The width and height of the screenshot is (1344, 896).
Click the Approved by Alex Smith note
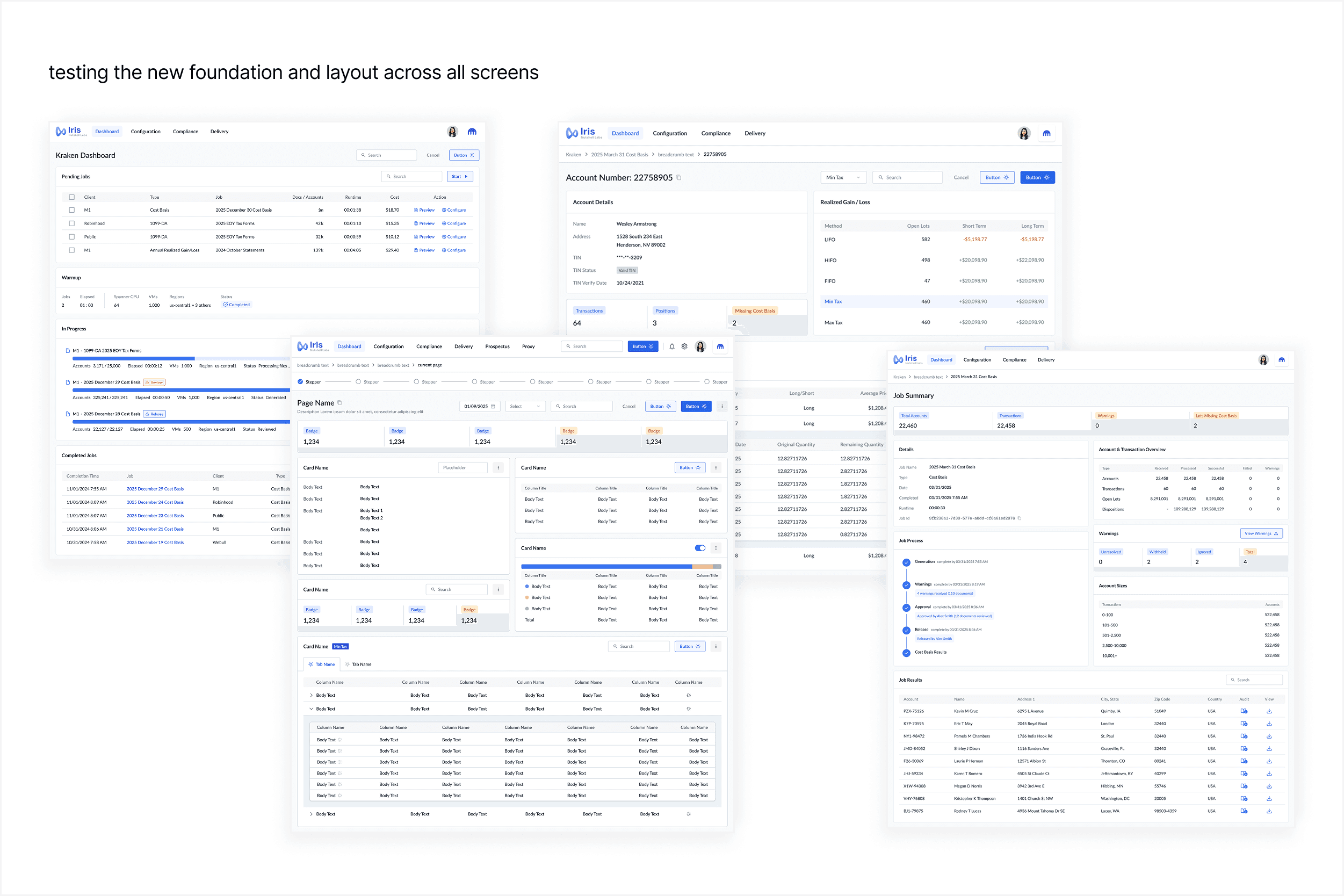[955, 616]
